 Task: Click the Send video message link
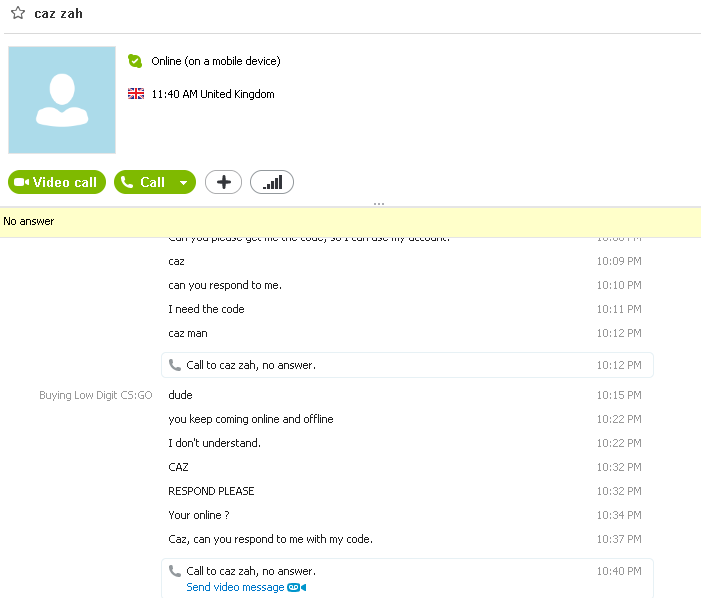[x=235, y=587]
